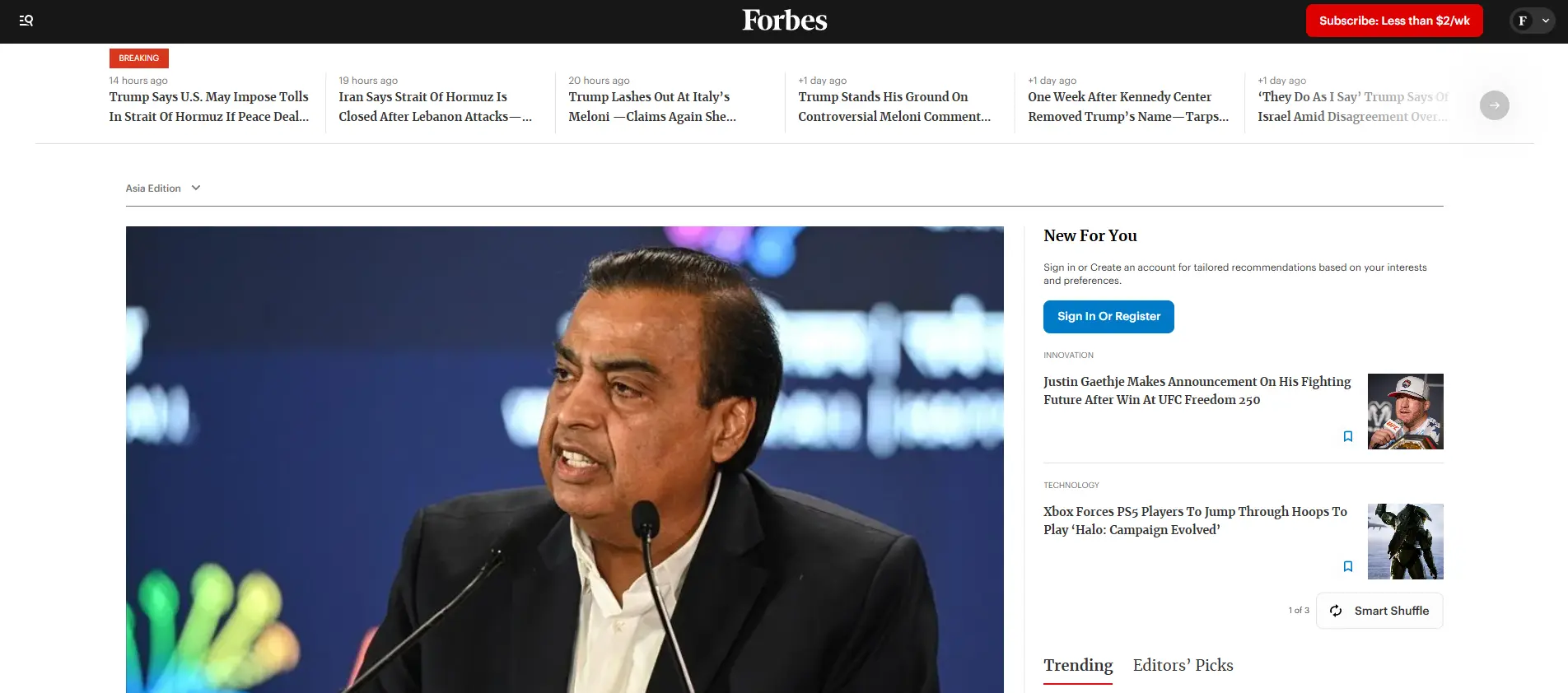The width and height of the screenshot is (1568, 693).
Task: Open 'Iran Says Strait Of Hormuz Is Closed' story
Action: 435,107
